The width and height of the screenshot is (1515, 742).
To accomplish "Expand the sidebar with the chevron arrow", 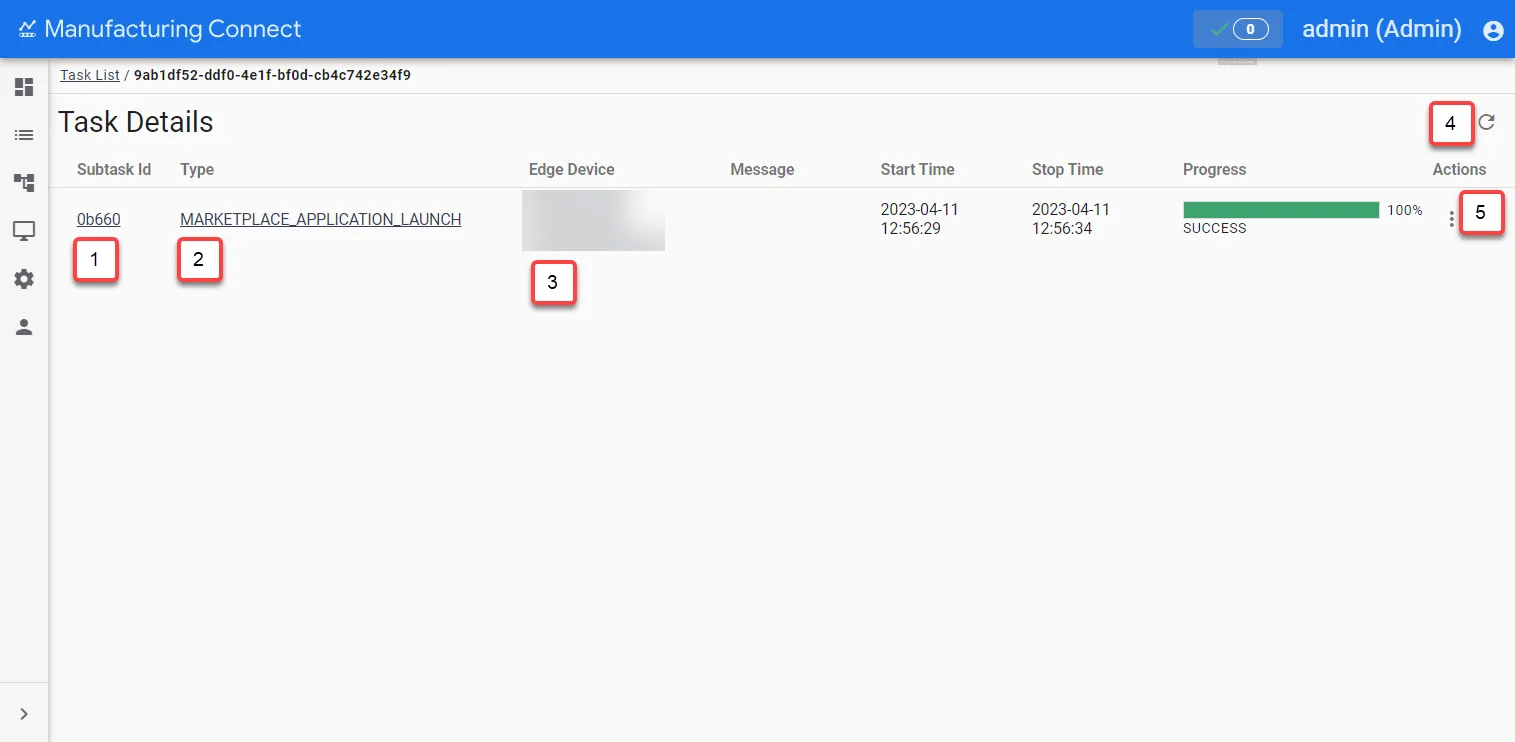I will [24, 714].
